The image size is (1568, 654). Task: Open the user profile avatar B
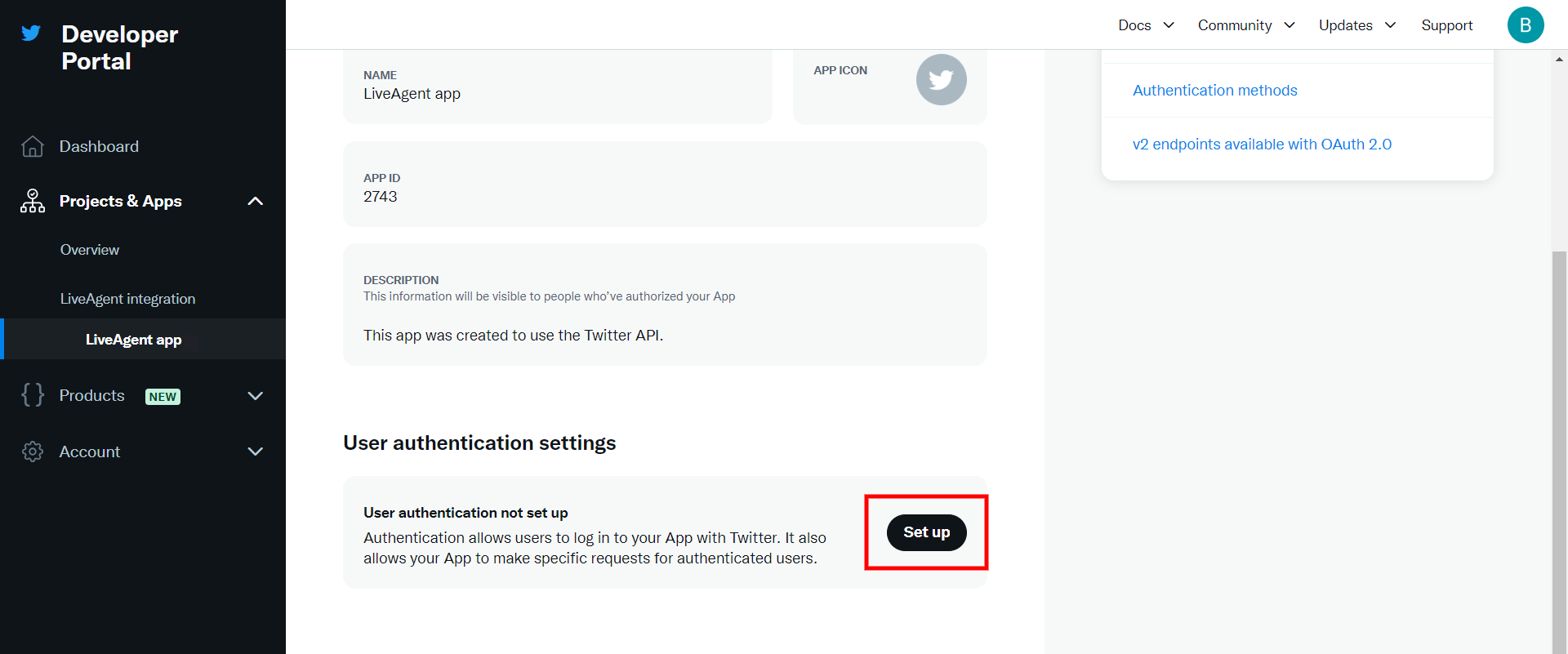[1525, 25]
